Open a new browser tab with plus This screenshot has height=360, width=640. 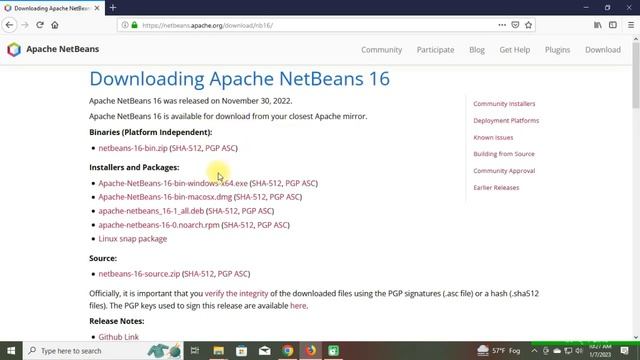point(113,8)
